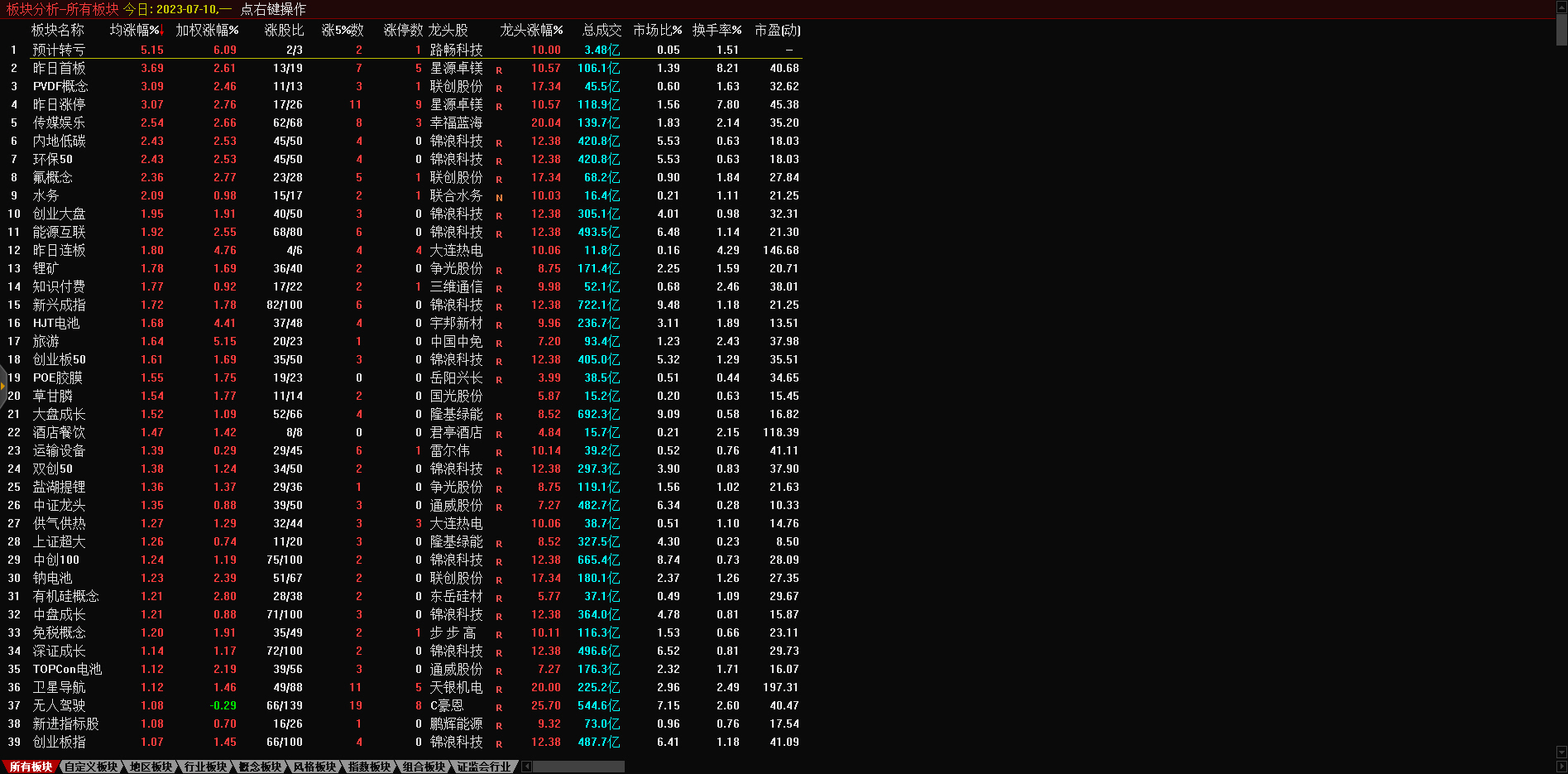Viewport: 1568px width, 774px height.
Task: Click the vertical scrollbar thumb
Action: pos(1561,29)
